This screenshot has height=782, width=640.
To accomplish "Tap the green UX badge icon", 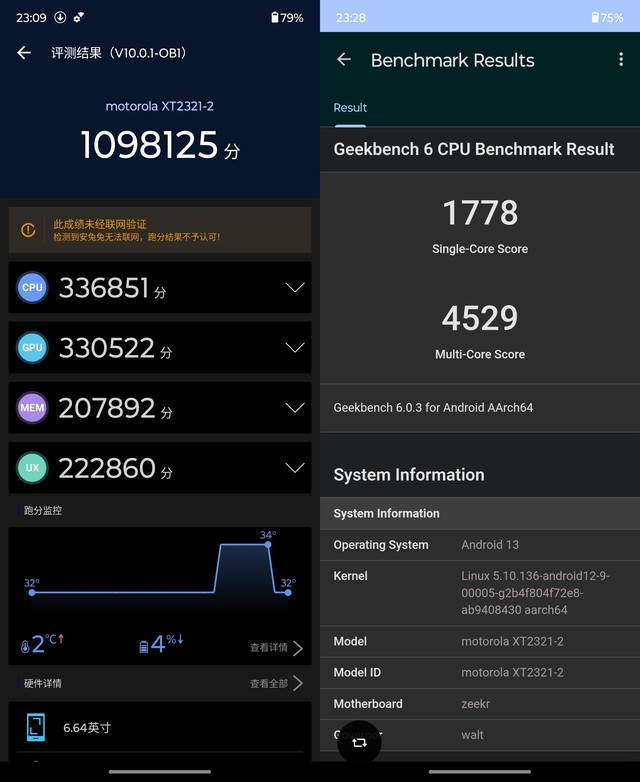I will (x=32, y=468).
